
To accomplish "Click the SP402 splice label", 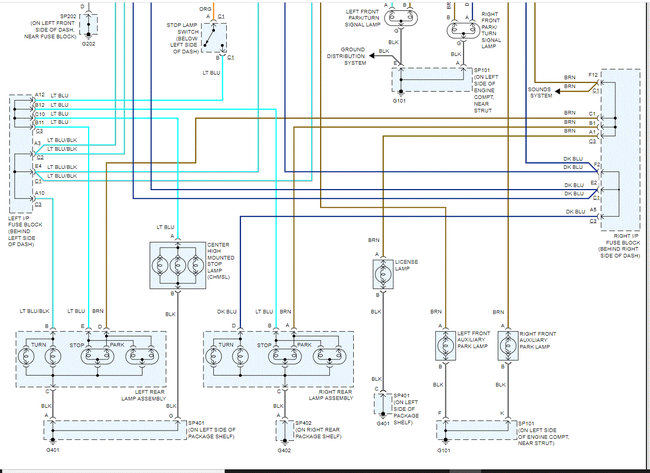I will click(303, 423).
